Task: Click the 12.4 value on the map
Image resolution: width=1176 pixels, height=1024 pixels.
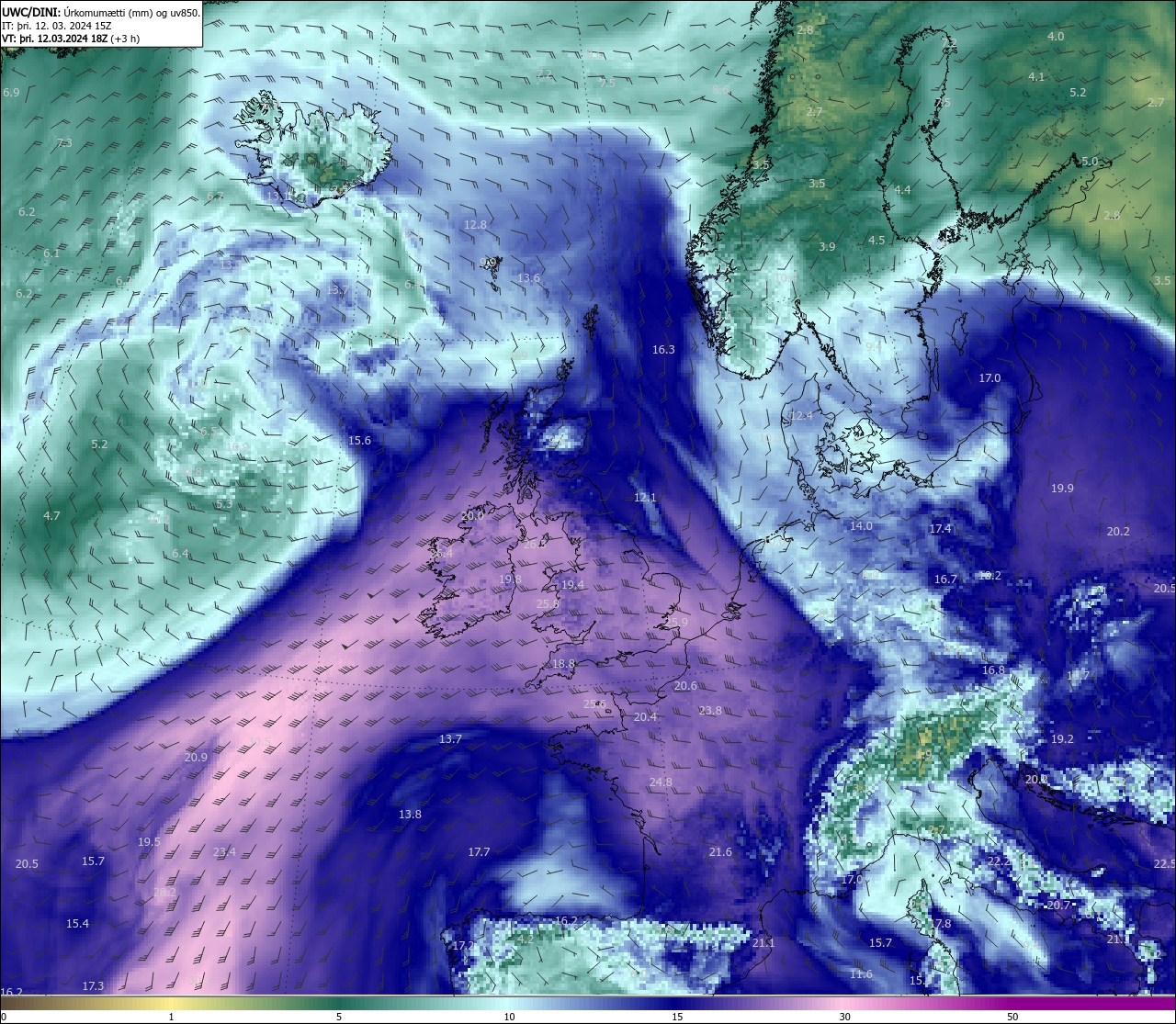Action: pos(801,416)
